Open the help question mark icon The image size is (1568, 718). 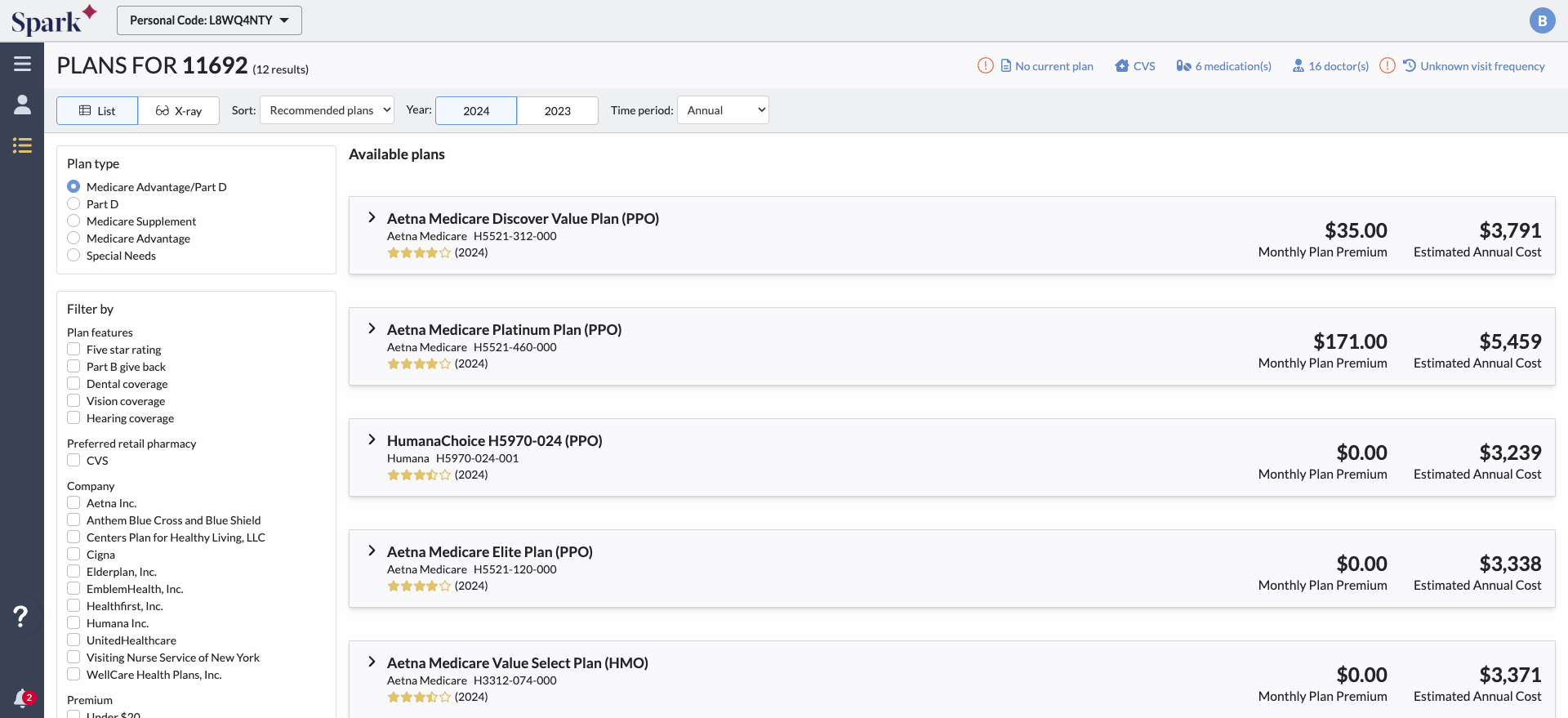tap(21, 616)
